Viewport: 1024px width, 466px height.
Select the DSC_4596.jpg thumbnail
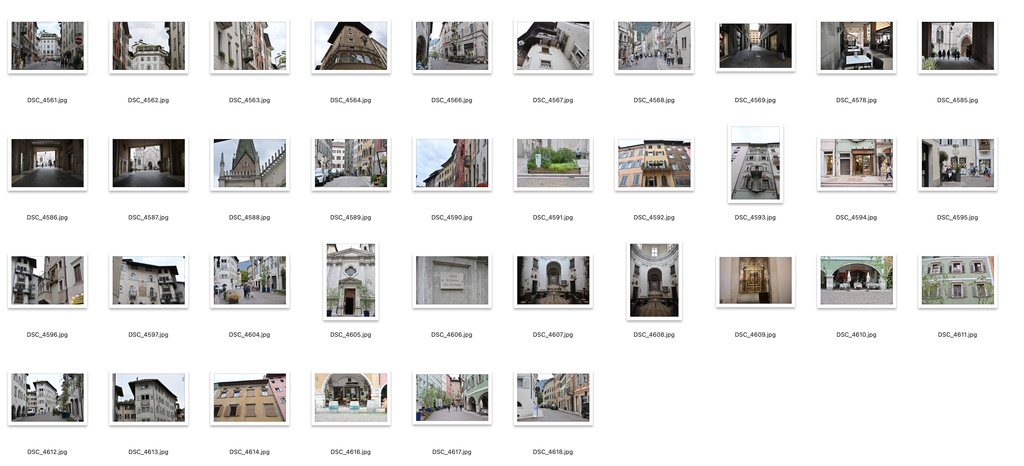47,281
